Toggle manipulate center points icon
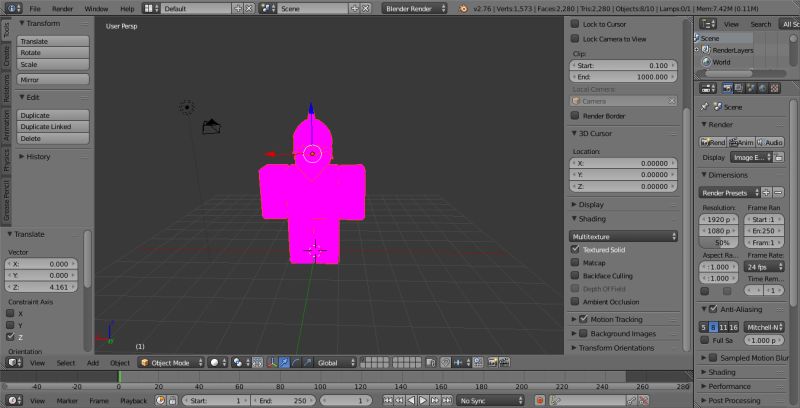 pyautogui.click(x=258, y=363)
